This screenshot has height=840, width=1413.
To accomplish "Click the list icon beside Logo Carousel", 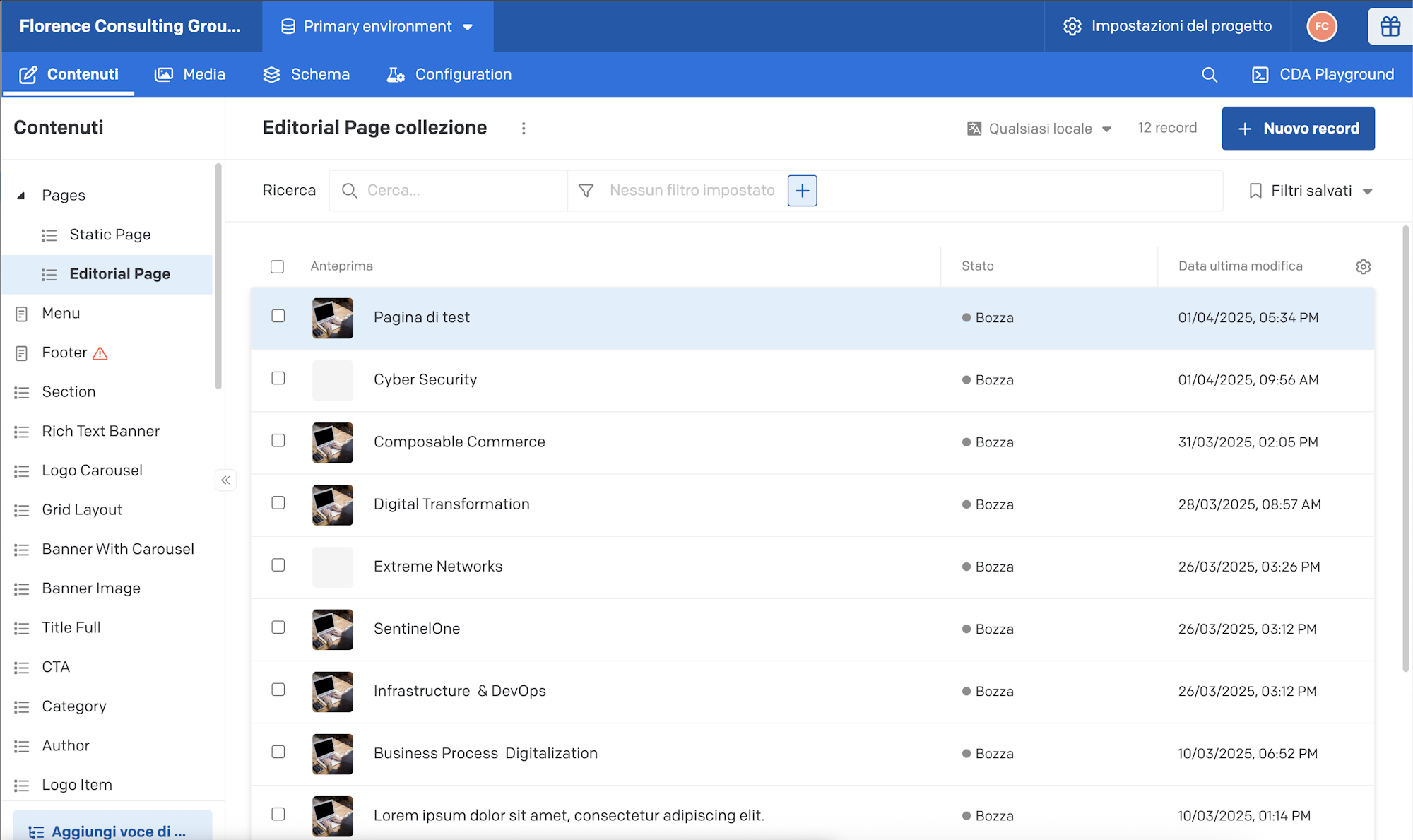I will (22, 471).
